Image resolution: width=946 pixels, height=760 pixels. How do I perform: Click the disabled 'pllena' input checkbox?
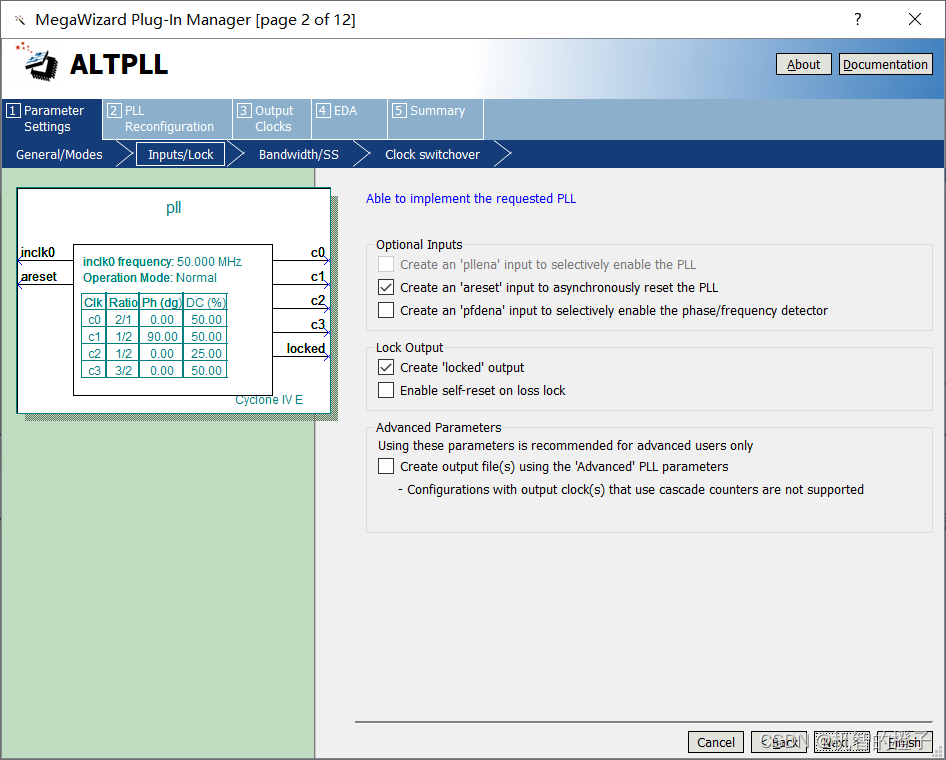click(386, 264)
